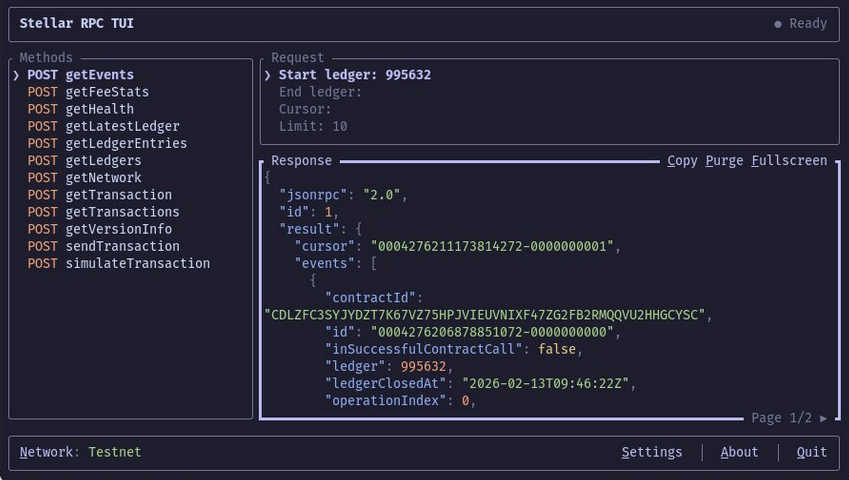This screenshot has height=480, width=849.
Task: Go to next response page arrow
Action: point(823,418)
